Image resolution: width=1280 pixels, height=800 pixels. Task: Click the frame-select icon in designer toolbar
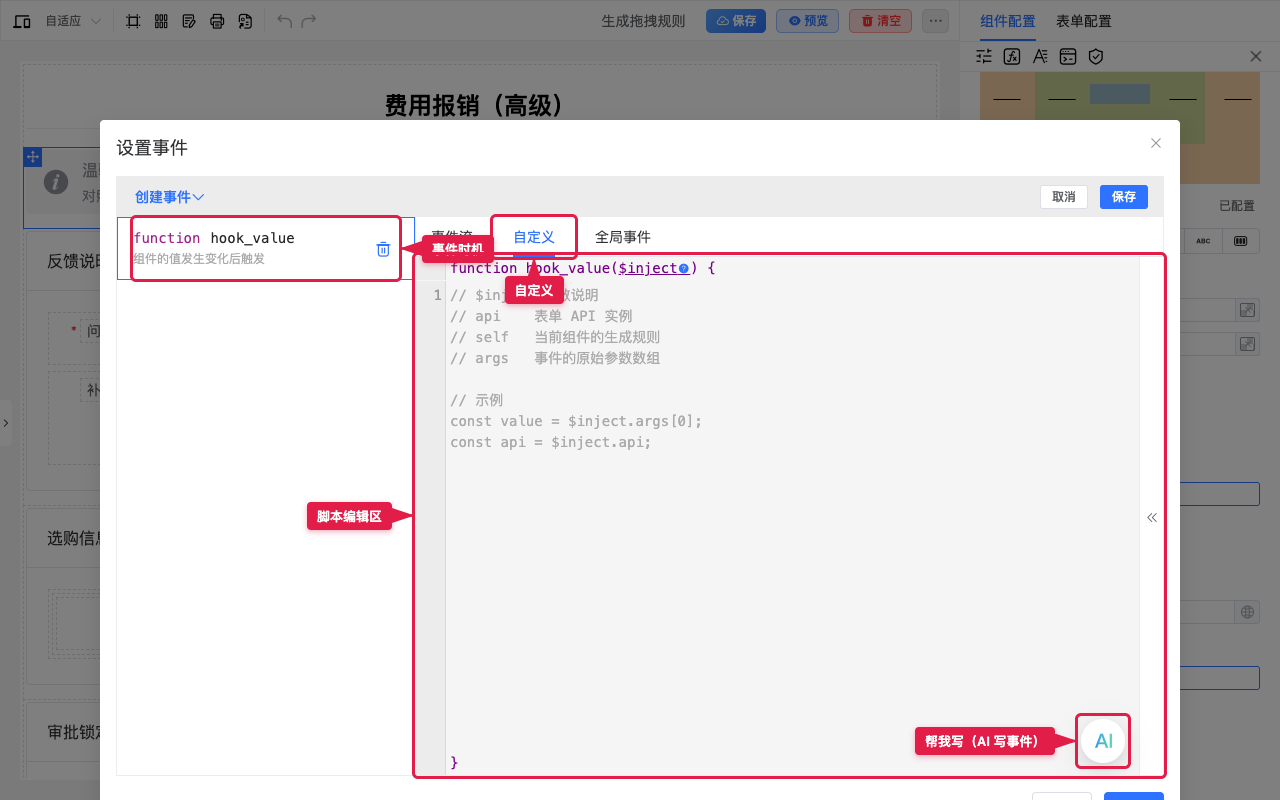(x=133, y=21)
